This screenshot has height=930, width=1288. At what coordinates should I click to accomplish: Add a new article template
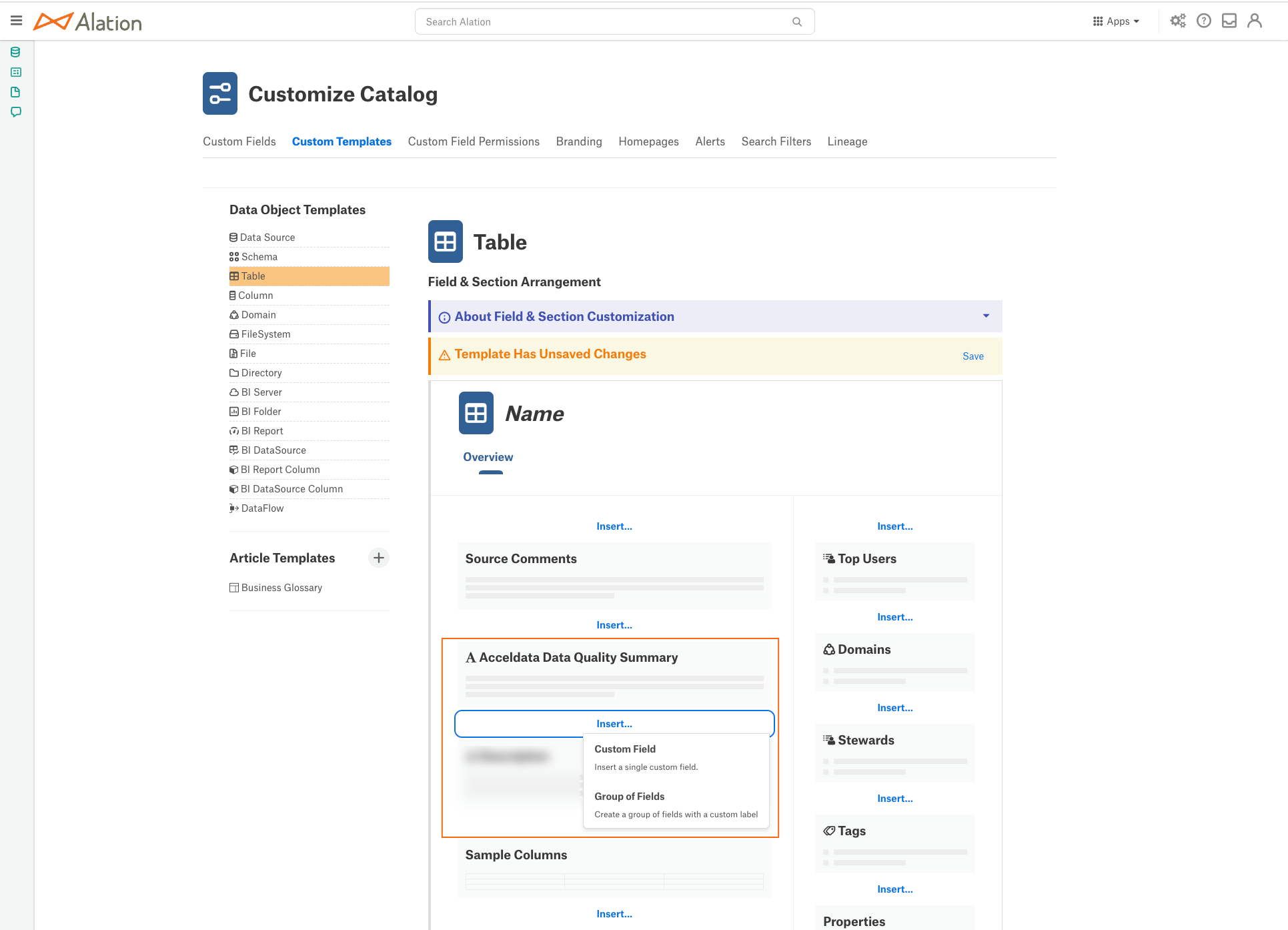click(379, 558)
